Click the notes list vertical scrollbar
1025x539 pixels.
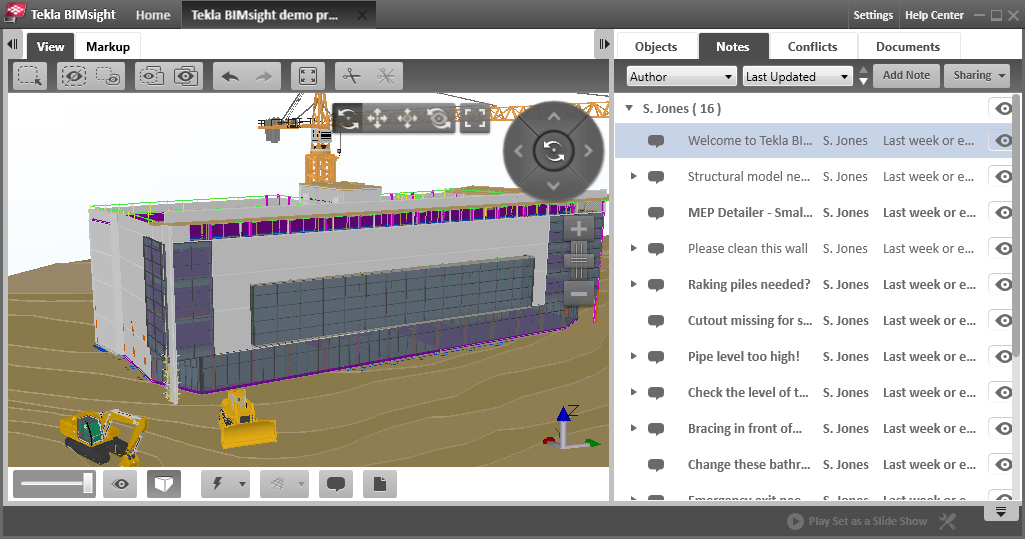[1017, 227]
